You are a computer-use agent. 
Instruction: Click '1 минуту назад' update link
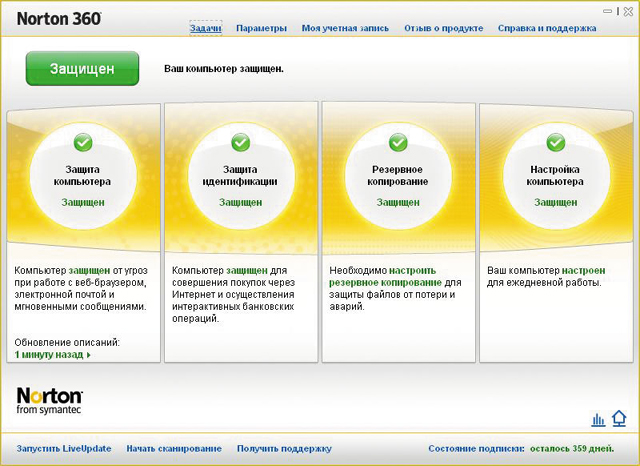[49, 355]
